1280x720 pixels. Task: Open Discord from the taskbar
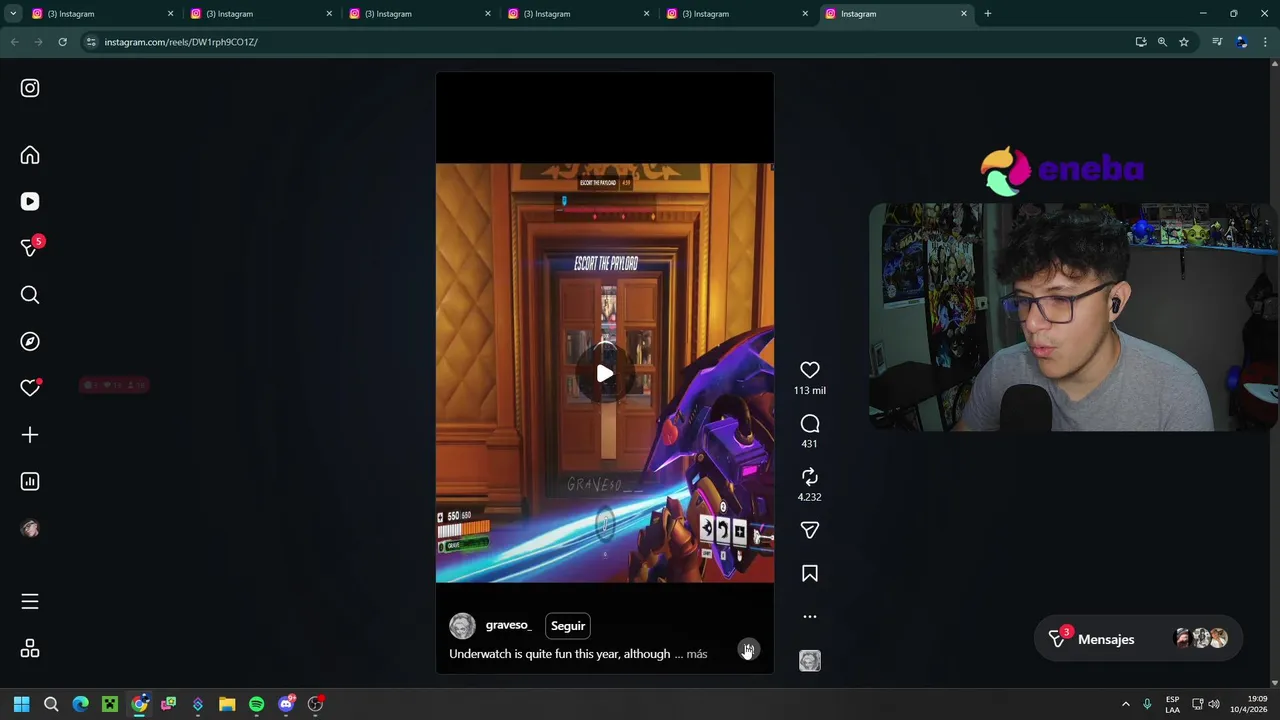coord(286,704)
